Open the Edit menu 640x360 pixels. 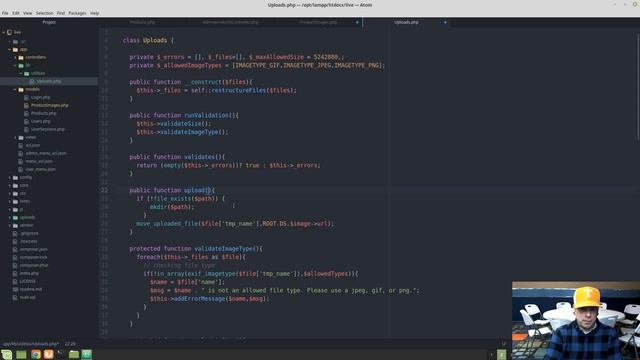16,13
